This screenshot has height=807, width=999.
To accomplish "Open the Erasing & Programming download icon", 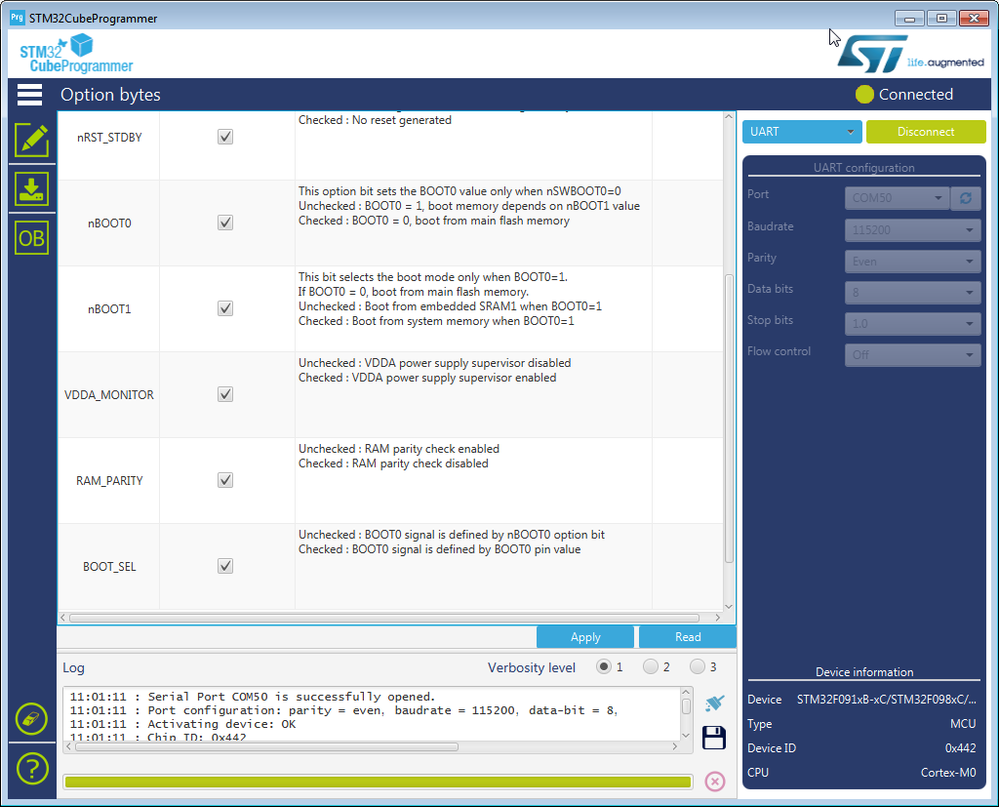I will 32,189.
